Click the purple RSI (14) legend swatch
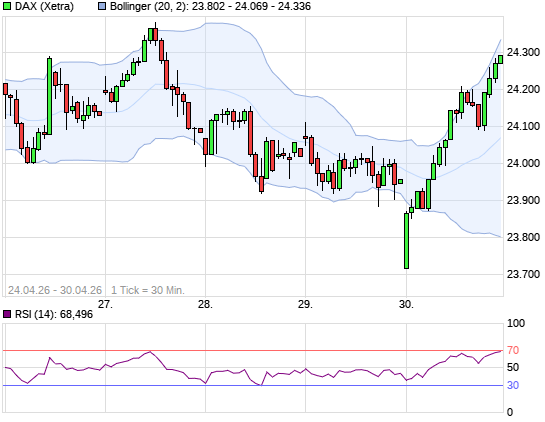The width and height of the screenshot is (545, 422). coord(7,314)
